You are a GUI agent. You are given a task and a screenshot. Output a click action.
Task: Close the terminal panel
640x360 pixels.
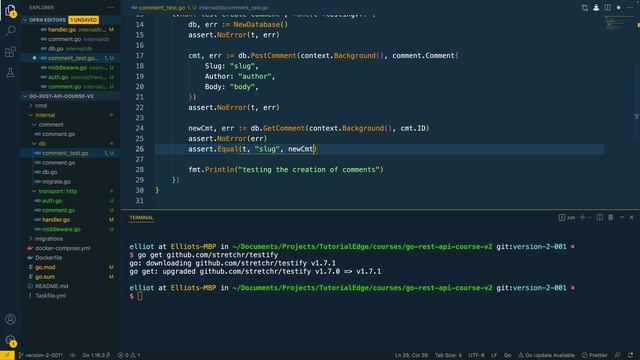click(631, 218)
